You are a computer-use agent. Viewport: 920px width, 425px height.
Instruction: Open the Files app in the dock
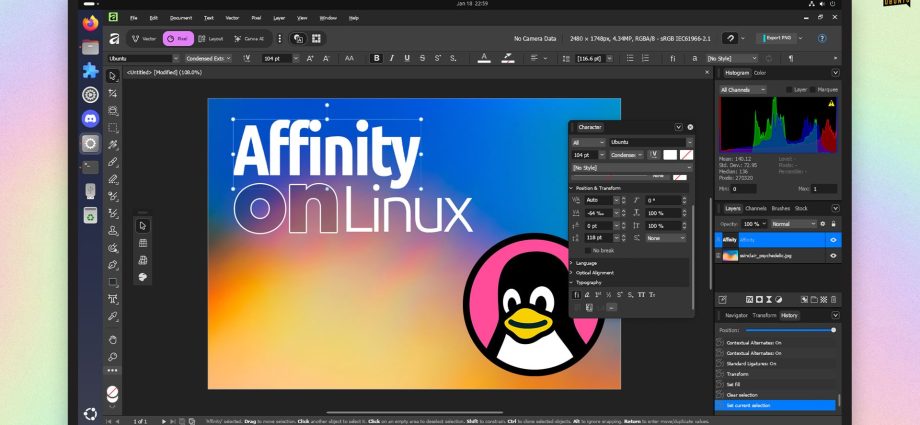pyautogui.click(x=90, y=48)
